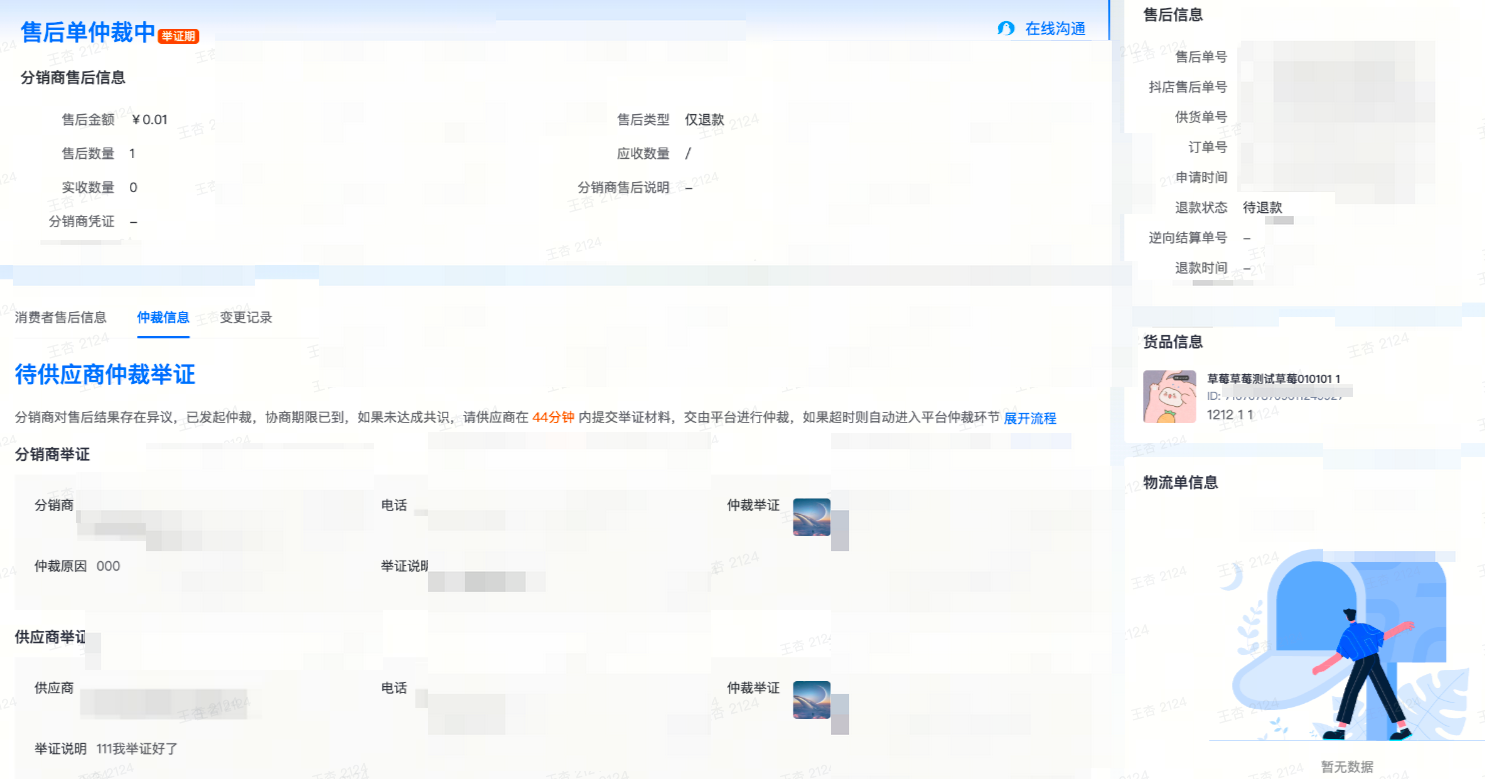
Task: Click the 物流单信息 section header
Action: pos(1180,482)
